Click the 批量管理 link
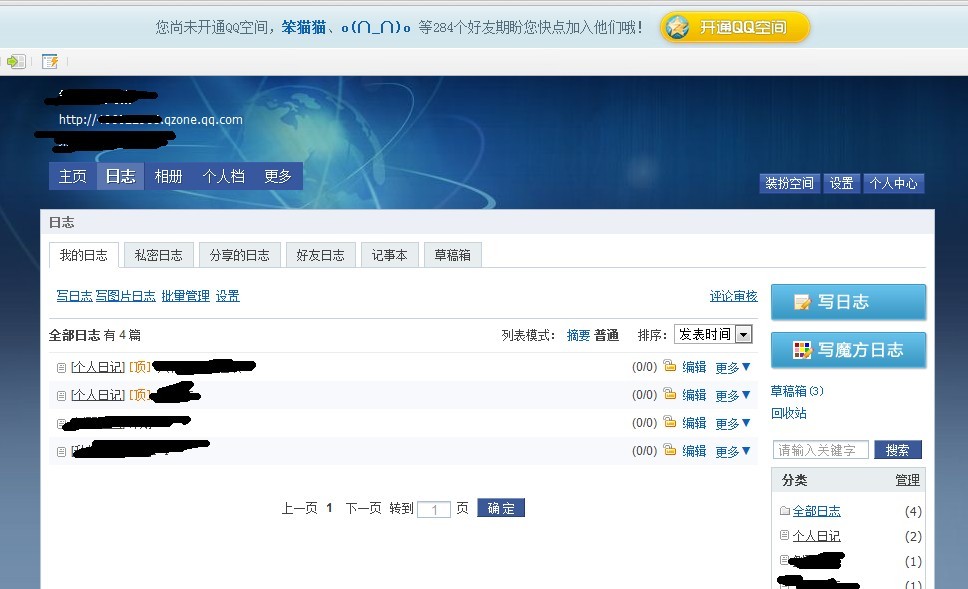Viewport: 968px width, 589px height. coord(185,296)
